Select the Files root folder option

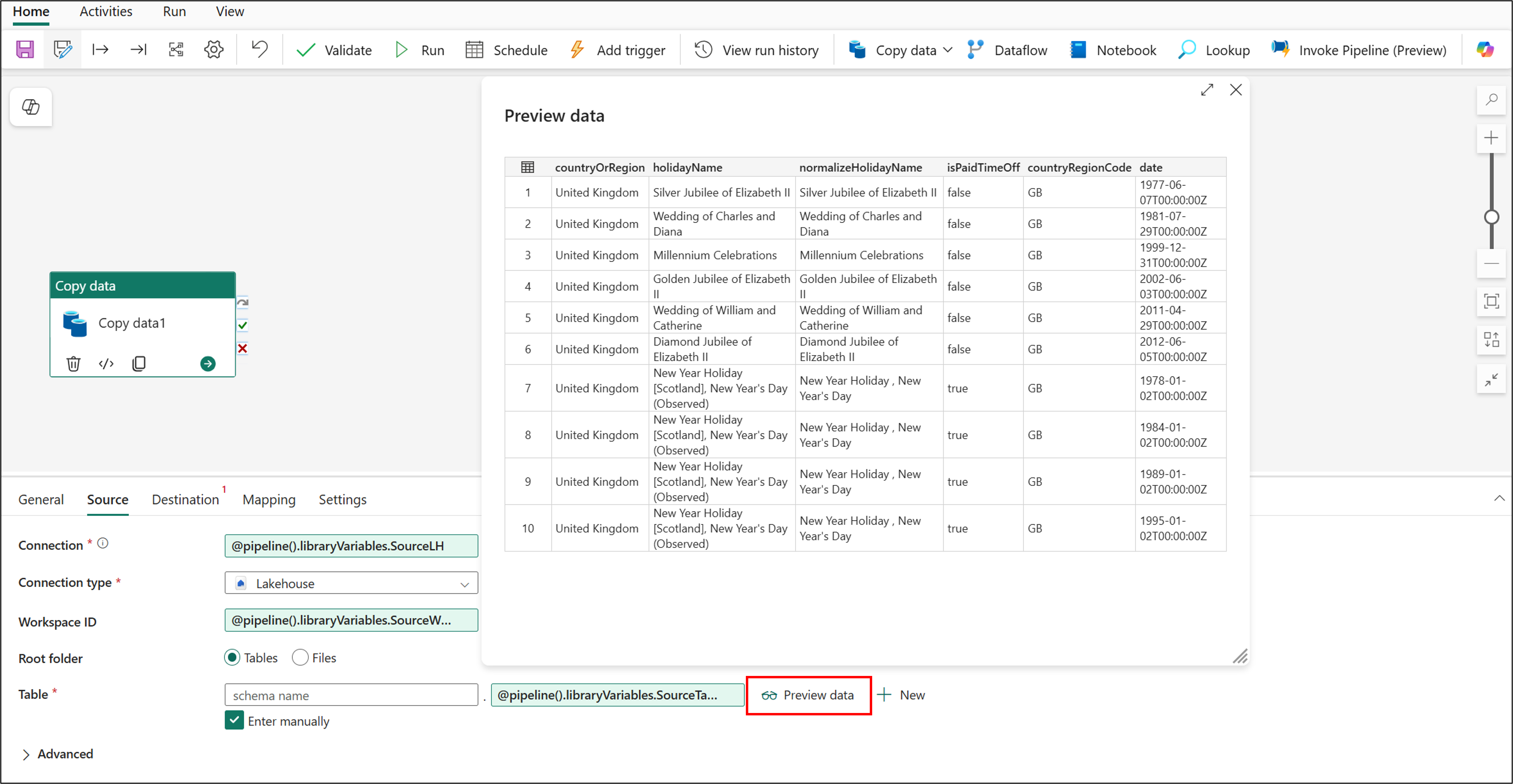(300, 658)
